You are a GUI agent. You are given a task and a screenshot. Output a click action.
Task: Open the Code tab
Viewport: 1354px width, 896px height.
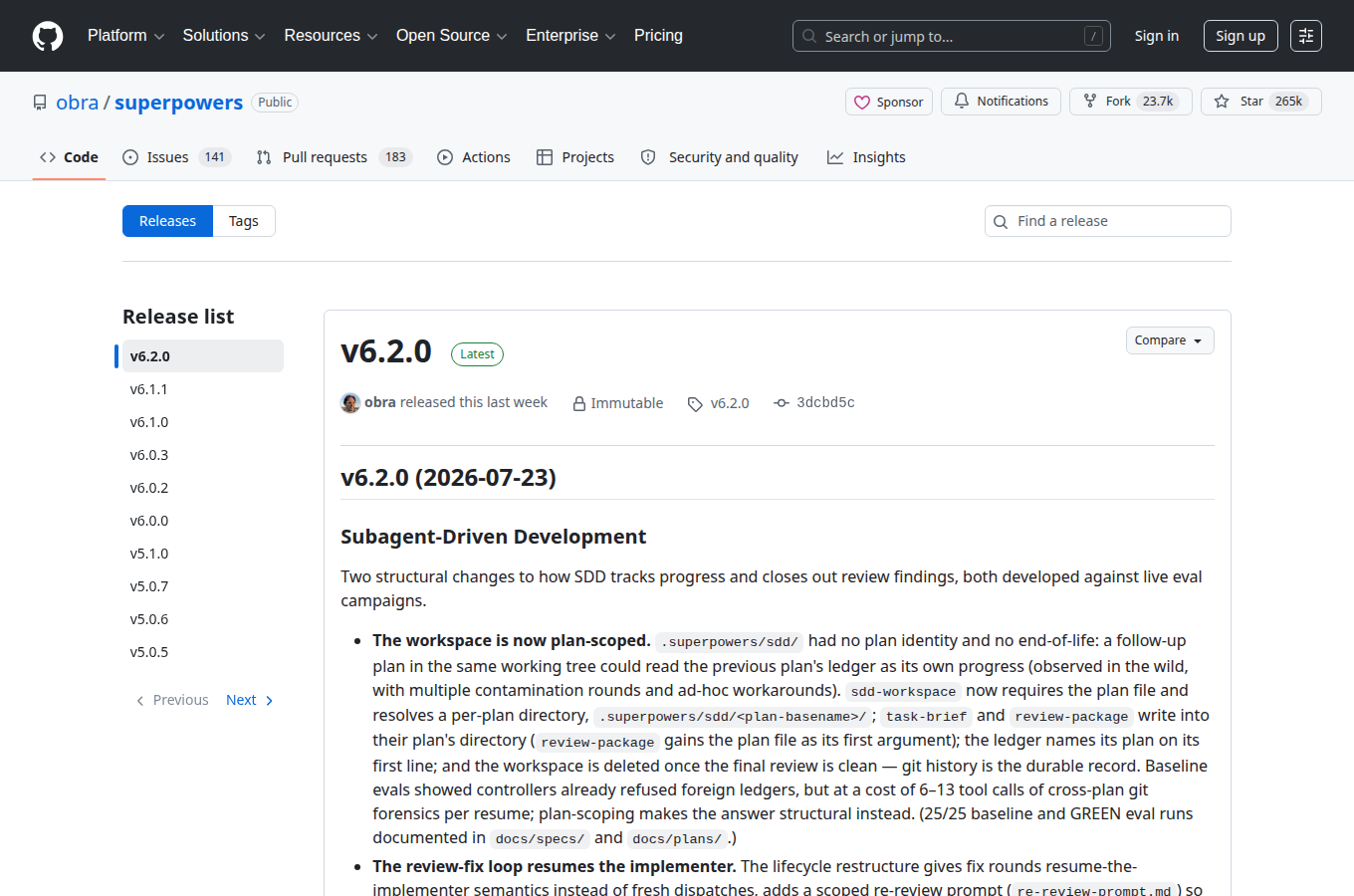tap(69, 157)
